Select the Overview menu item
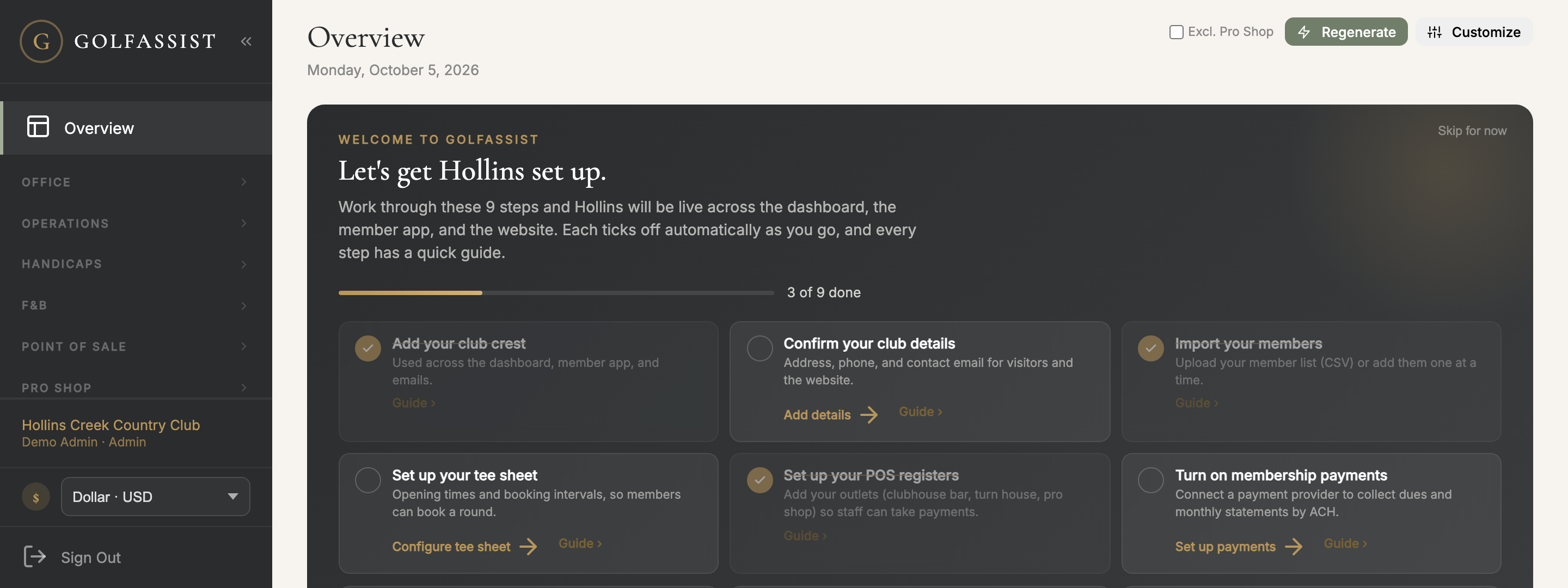The width and height of the screenshot is (1568, 588). 136,128
